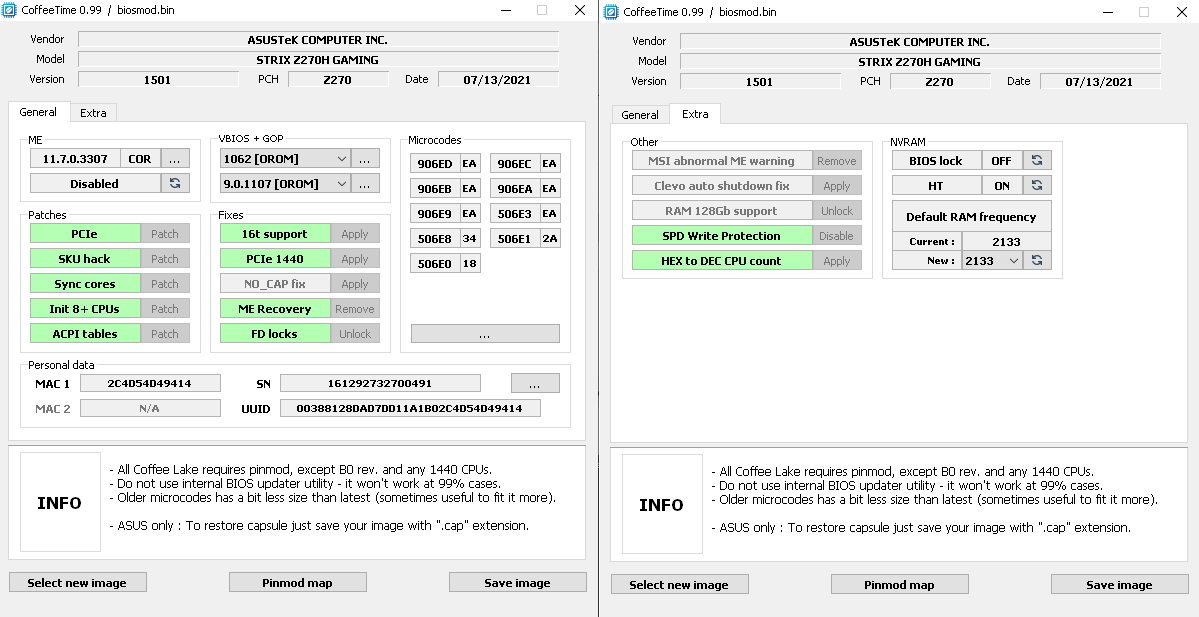Expand the New RAM frequency 2133 dropdown
The height and width of the screenshot is (617, 1199).
point(1013,261)
